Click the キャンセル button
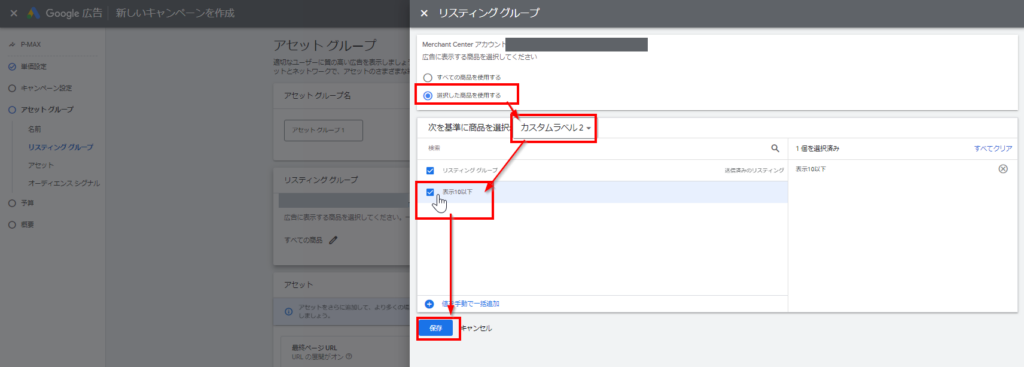Screen dimensions: 1024x367 coord(476,328)
